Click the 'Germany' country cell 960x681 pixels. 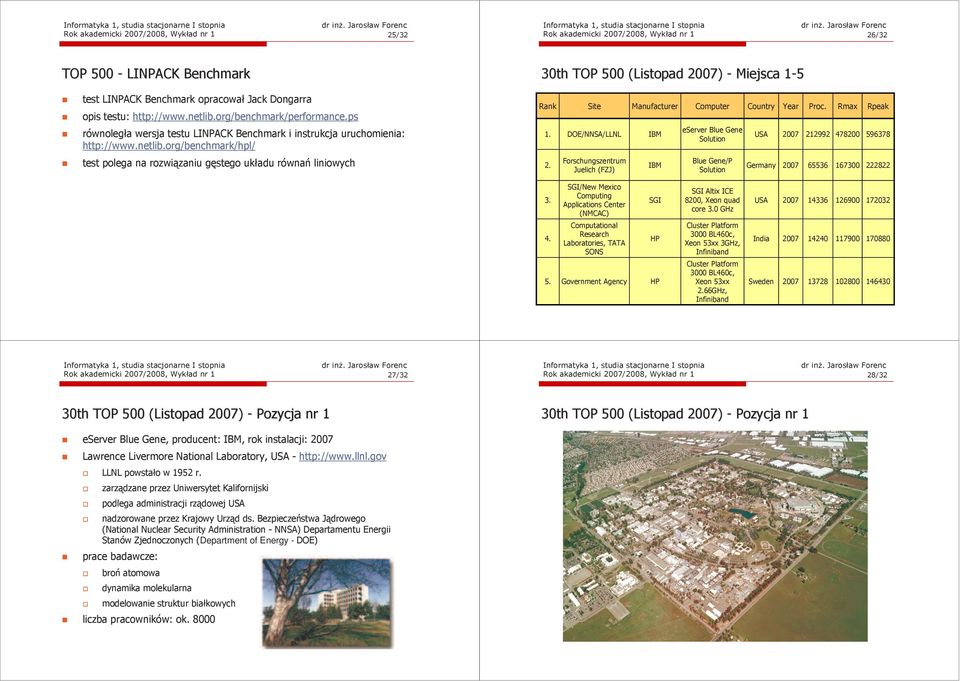point(761,165)
